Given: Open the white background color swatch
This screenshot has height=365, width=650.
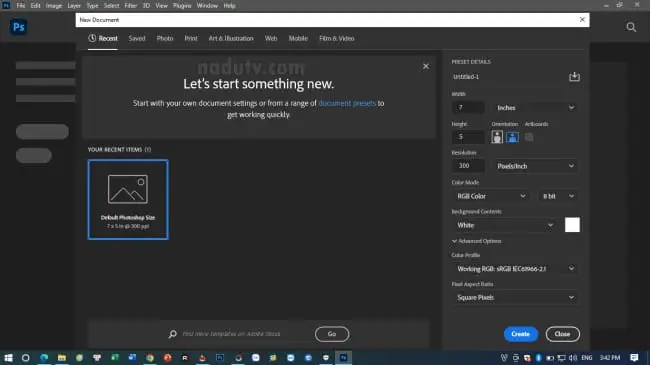Looking at the screenshot, I should tap(572, 225).
